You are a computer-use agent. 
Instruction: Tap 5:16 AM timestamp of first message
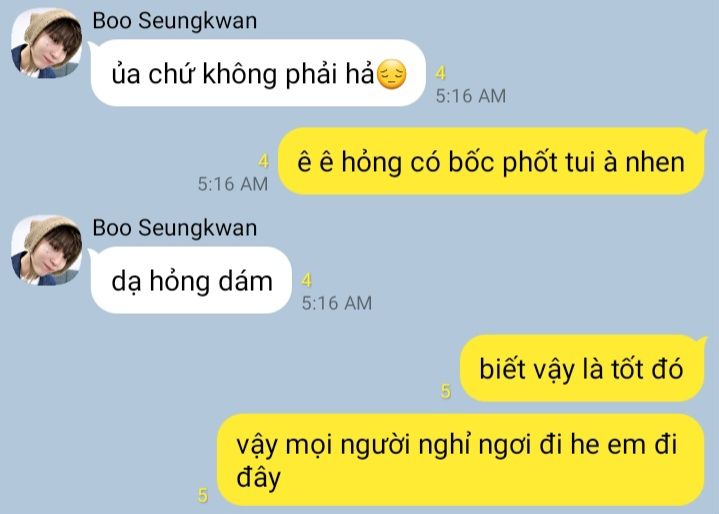pos(471,96)
